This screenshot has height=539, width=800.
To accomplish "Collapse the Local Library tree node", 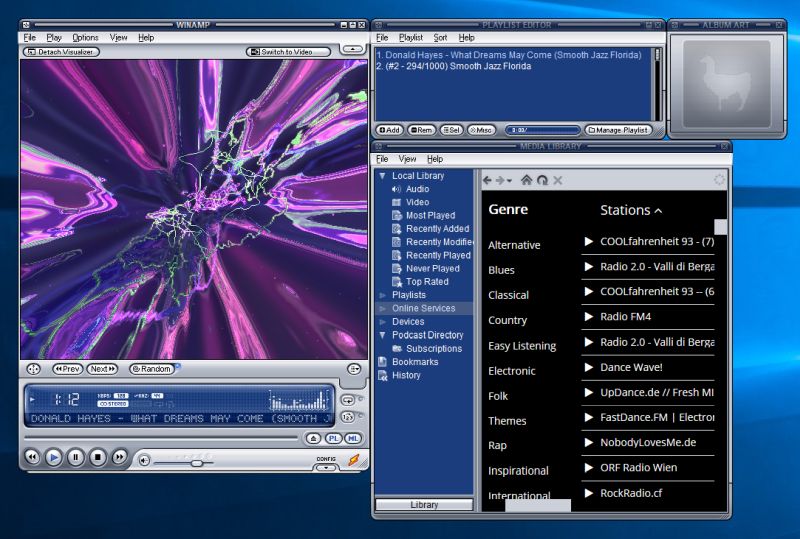I will pyautogui.click(x=382, y=176).
